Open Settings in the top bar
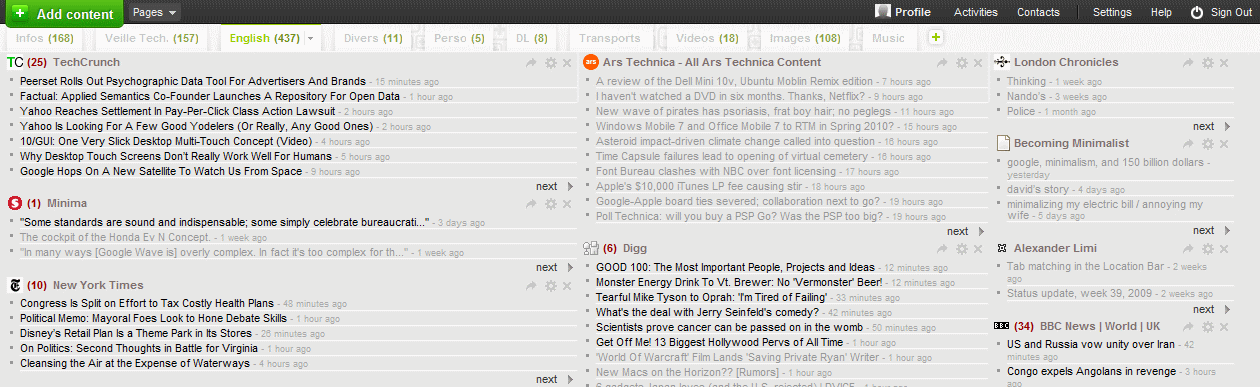Screen dimensions: 1260x387 point(1112,13)
